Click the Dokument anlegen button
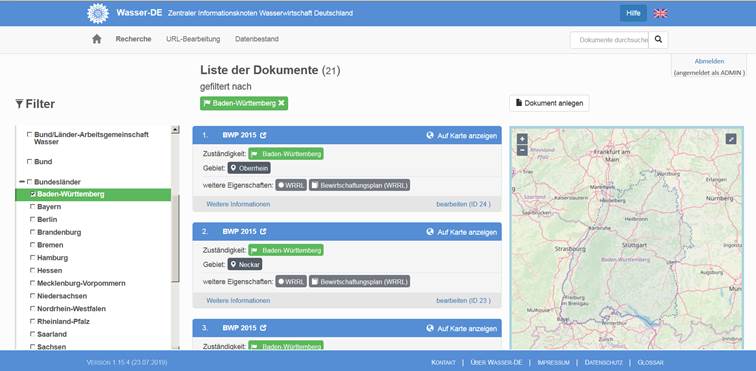The height and width of the screenshot is (371, 756). pos(549,103)
